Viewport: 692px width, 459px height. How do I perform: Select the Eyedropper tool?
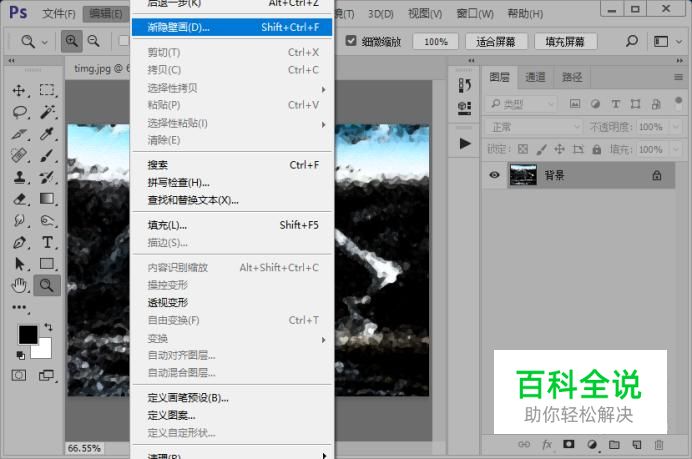pyautogui.click(x=47, y=134)
